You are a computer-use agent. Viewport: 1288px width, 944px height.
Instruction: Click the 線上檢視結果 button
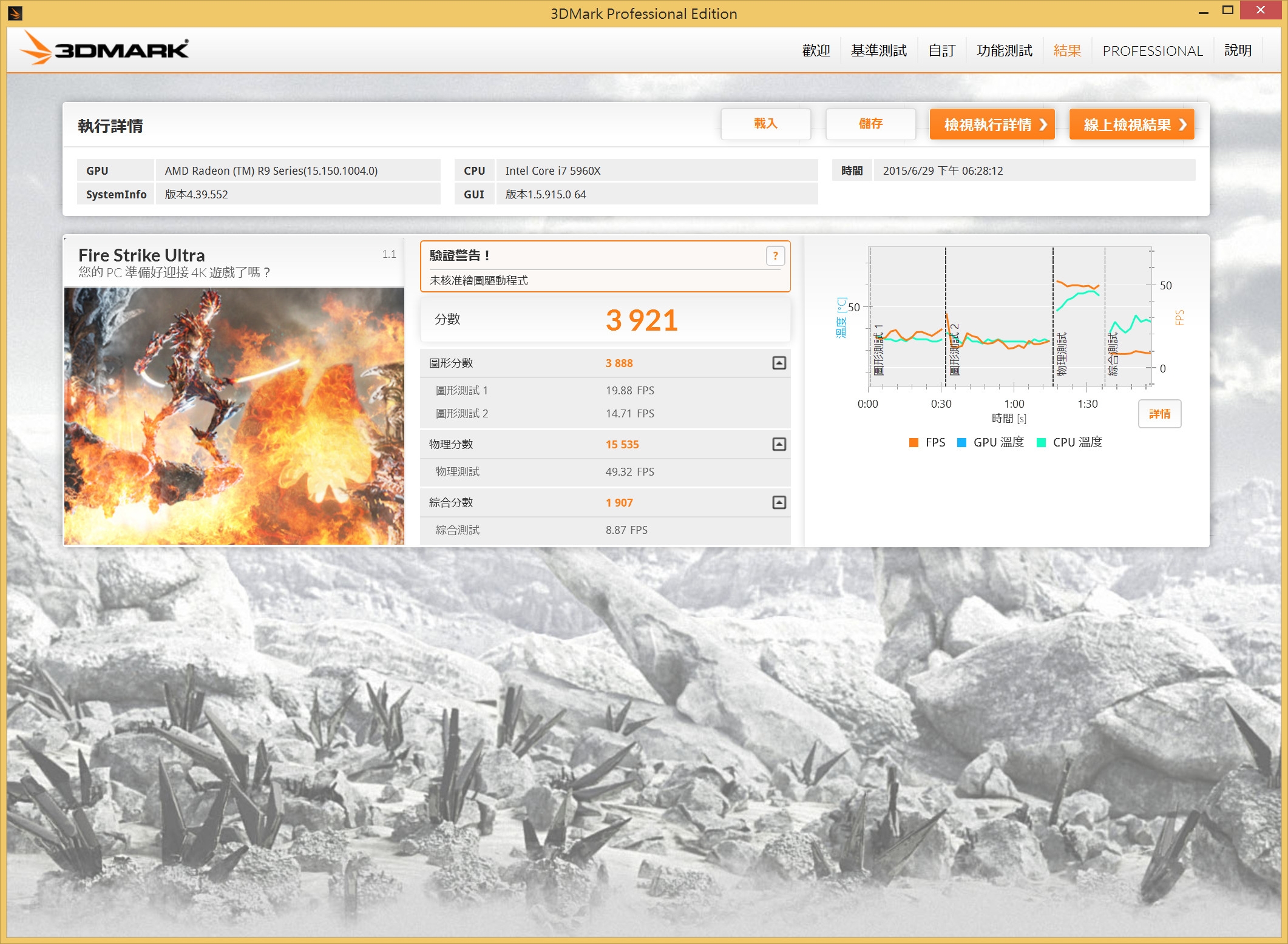(x=1131, y=124)
